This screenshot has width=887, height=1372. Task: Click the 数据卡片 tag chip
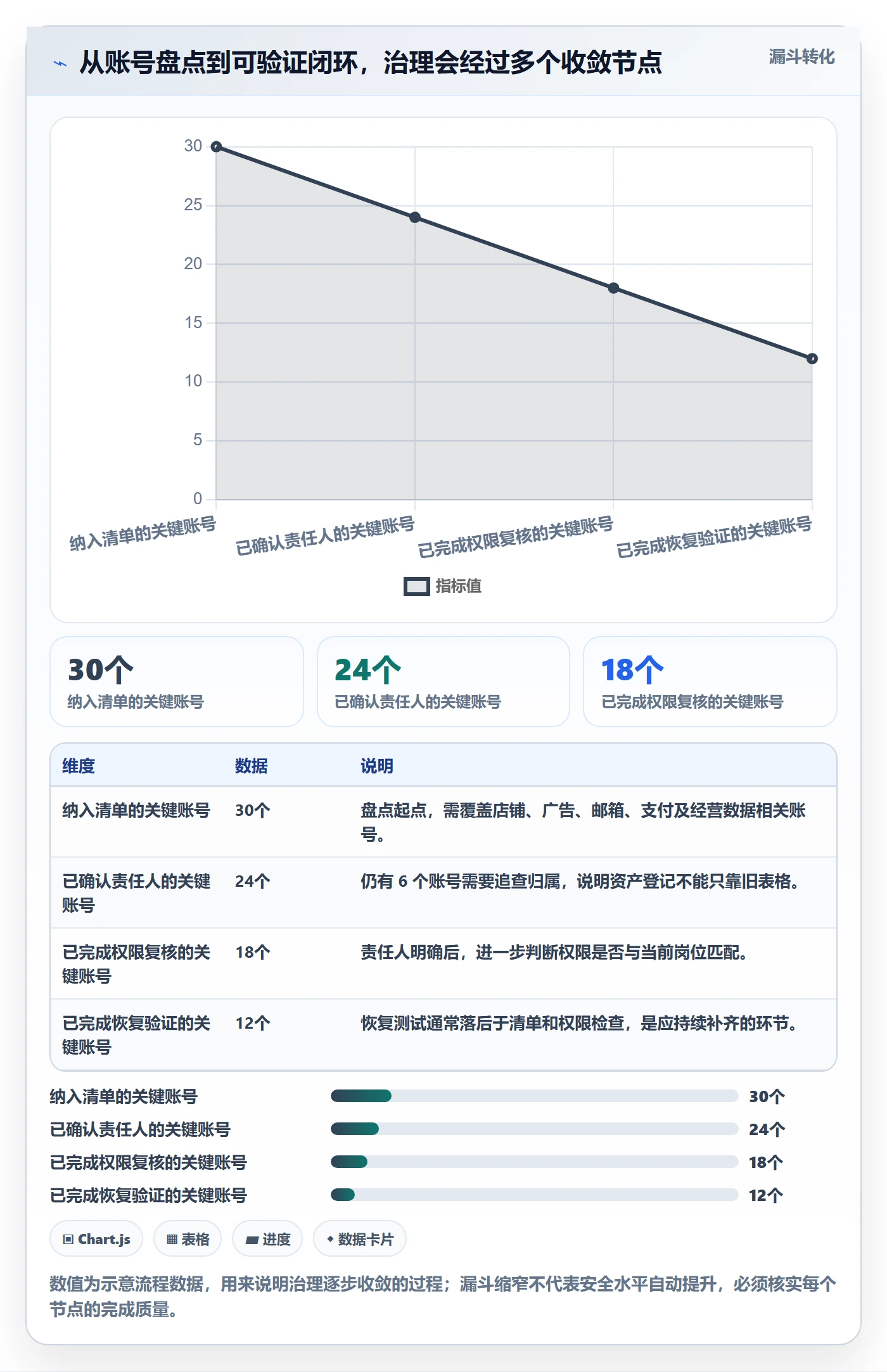click(360, 1239)
